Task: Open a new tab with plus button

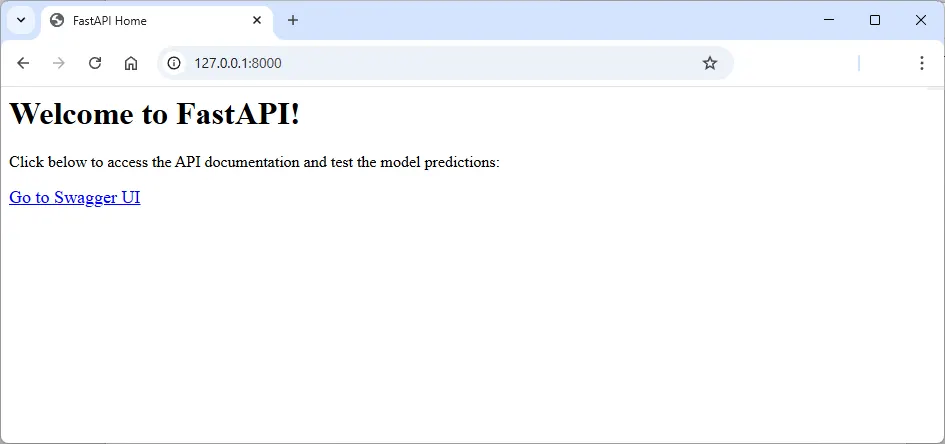Action: pos(293,20)
